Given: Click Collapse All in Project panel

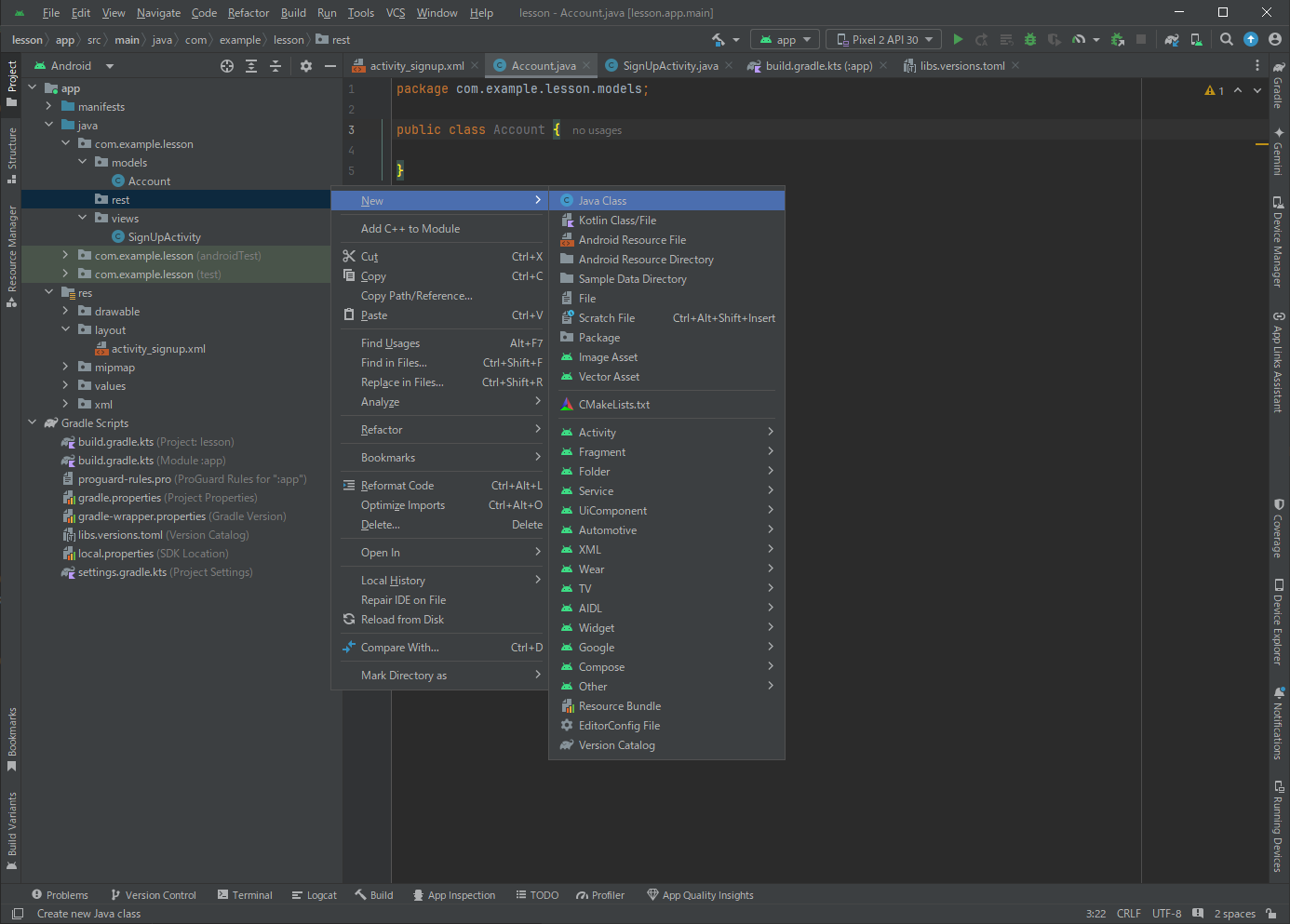Looking at the screenshot, I should [275, 66].
